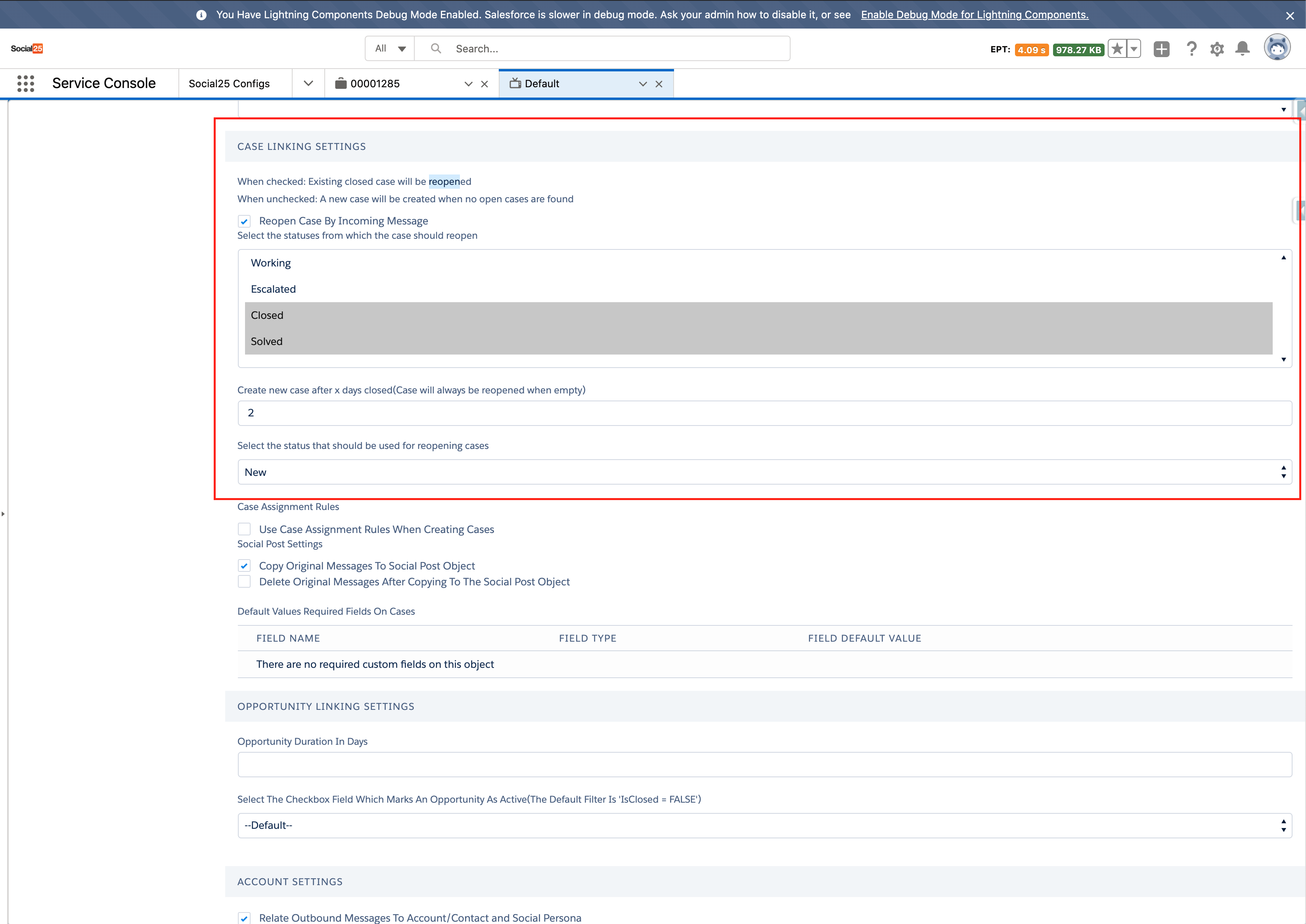Open the App Launcher grid icon

(x=26, y=84)
